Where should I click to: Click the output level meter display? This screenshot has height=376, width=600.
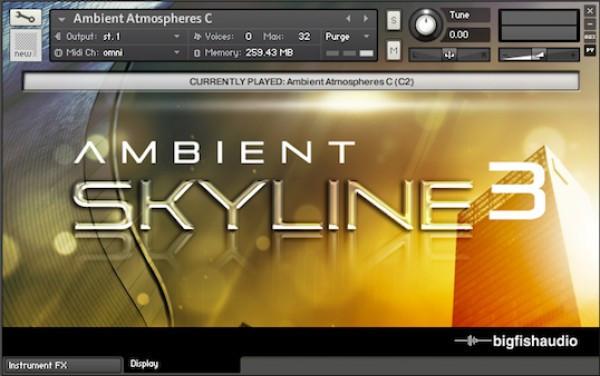(539, 25)
